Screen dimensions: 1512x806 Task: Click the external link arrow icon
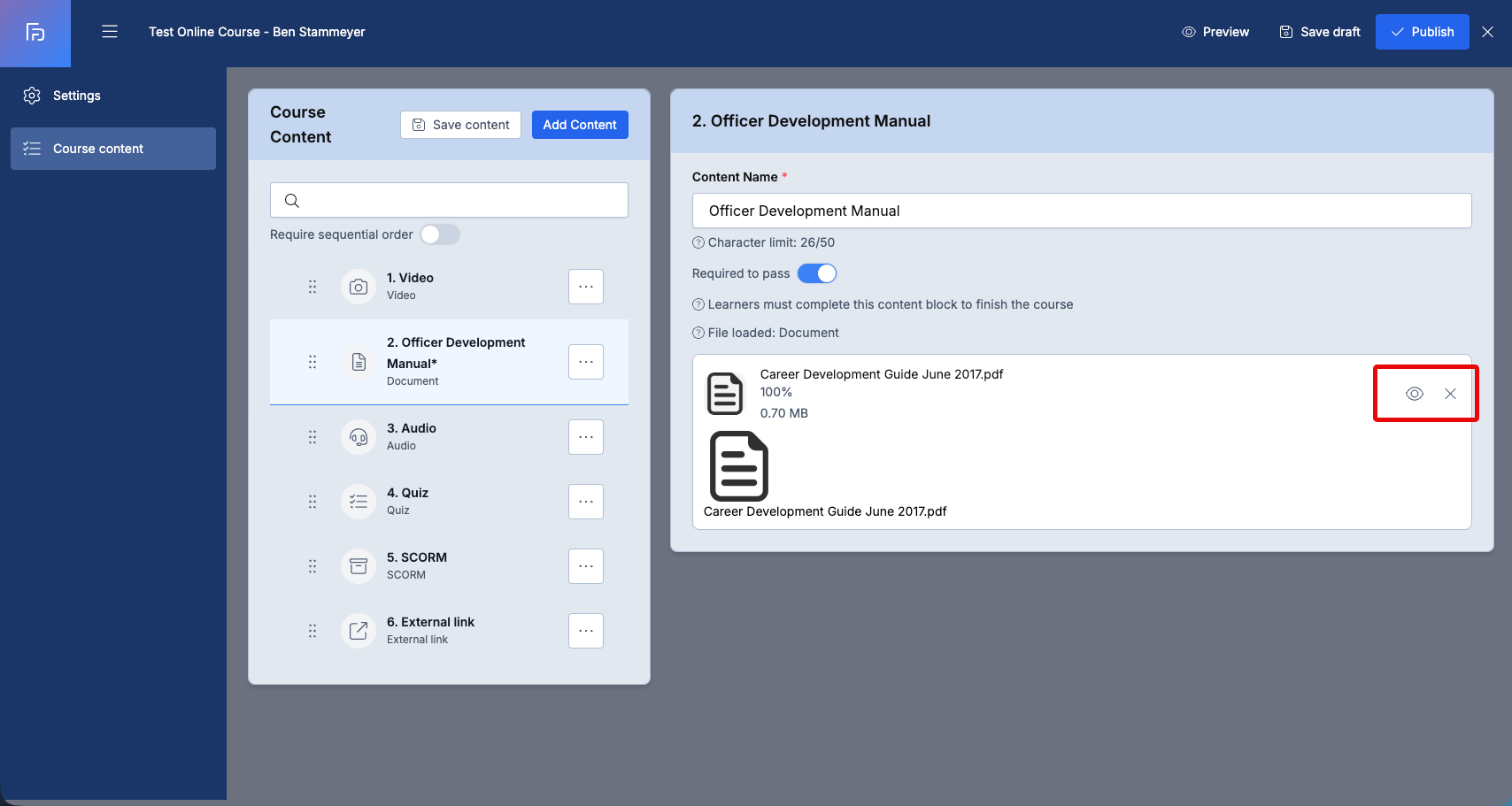coord(359,631)
